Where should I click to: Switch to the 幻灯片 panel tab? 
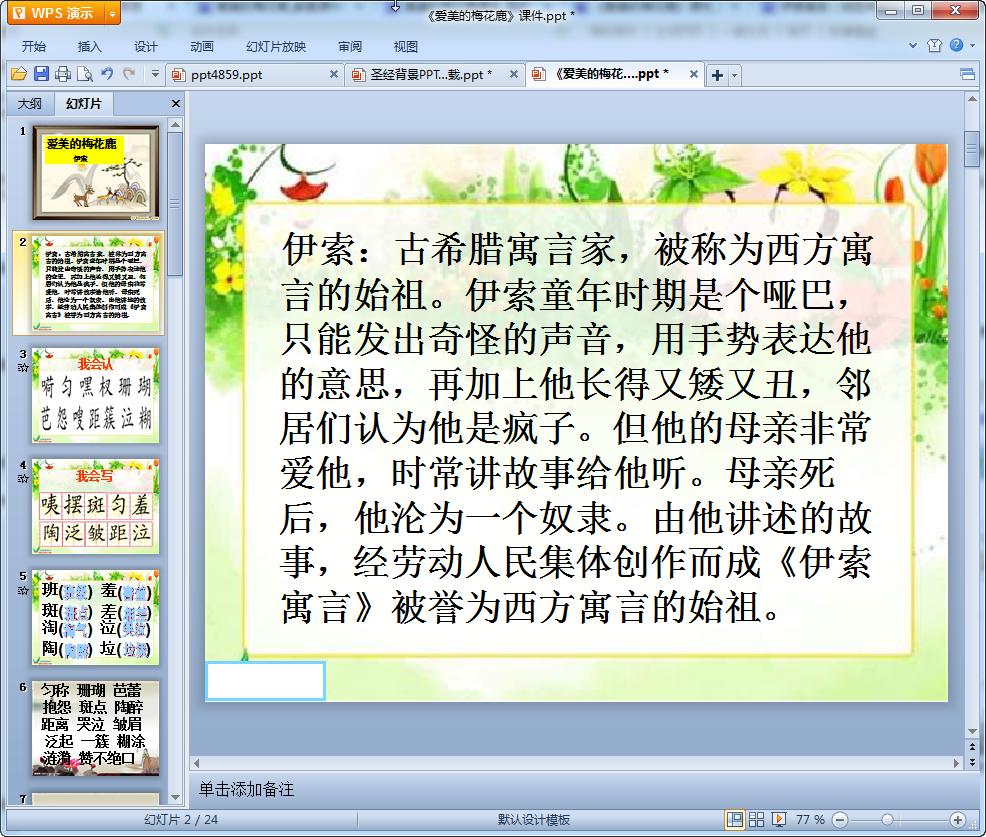[83, 104]
